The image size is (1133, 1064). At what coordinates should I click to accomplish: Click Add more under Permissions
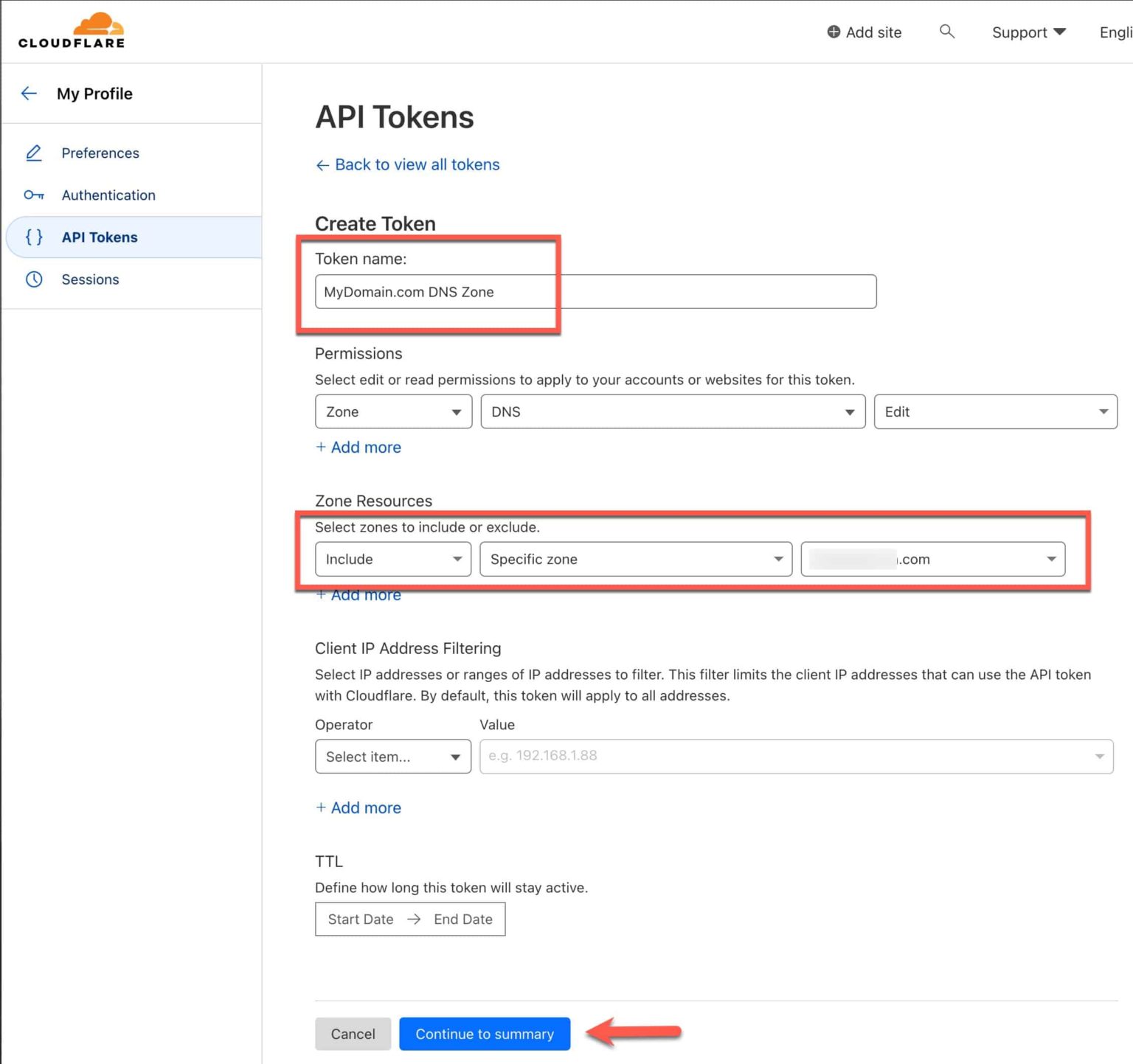click(358, 447)
